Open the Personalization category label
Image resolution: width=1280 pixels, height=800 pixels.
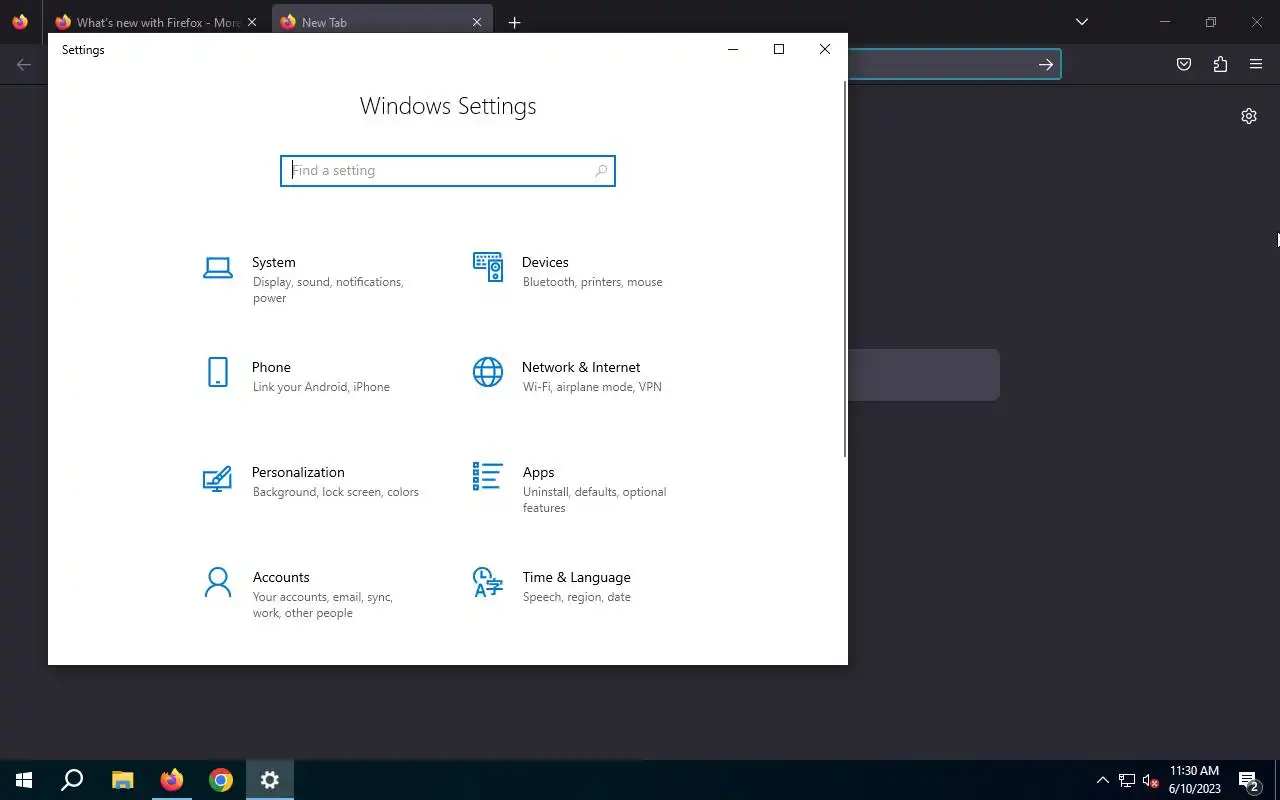coord(298,472)
